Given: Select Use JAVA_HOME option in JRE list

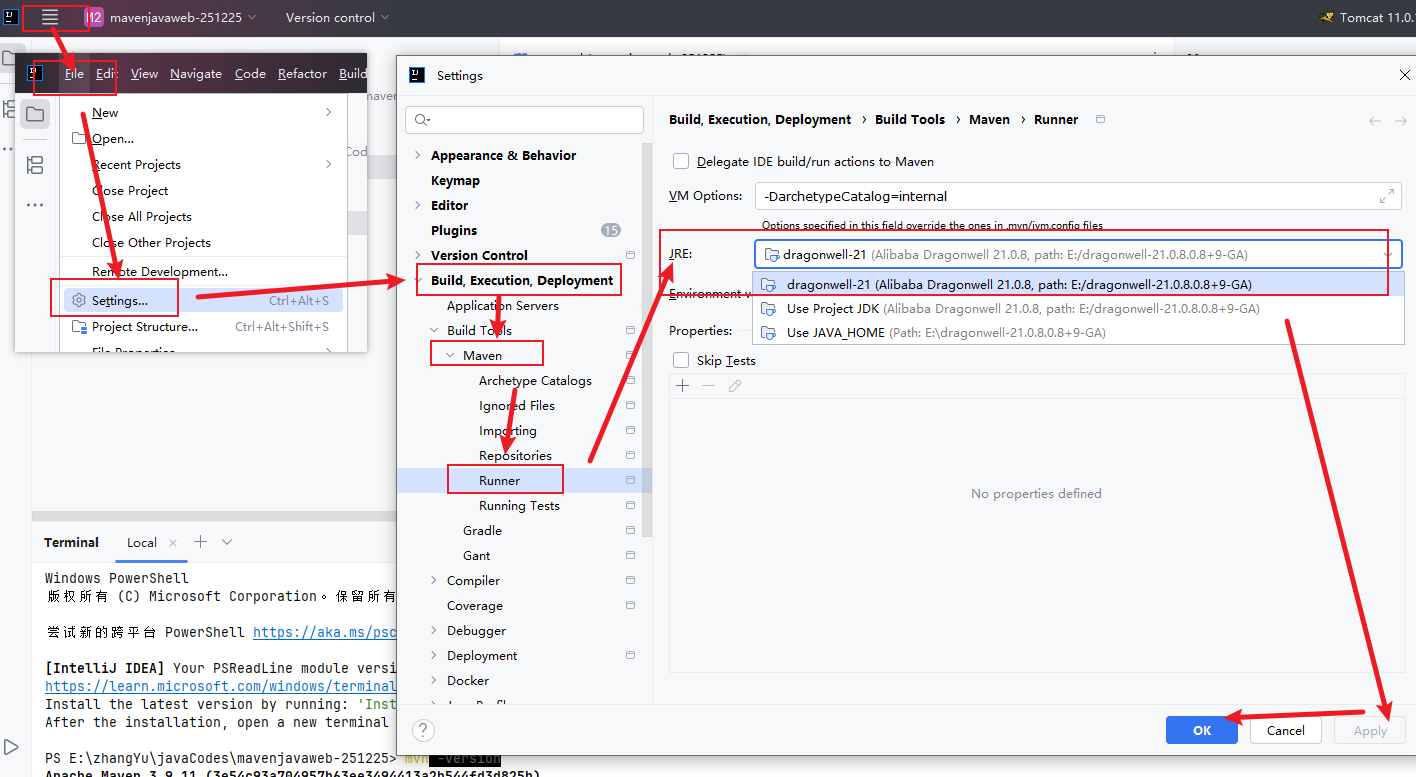Looking at the screenshot, I should [x=1078, y=332].
